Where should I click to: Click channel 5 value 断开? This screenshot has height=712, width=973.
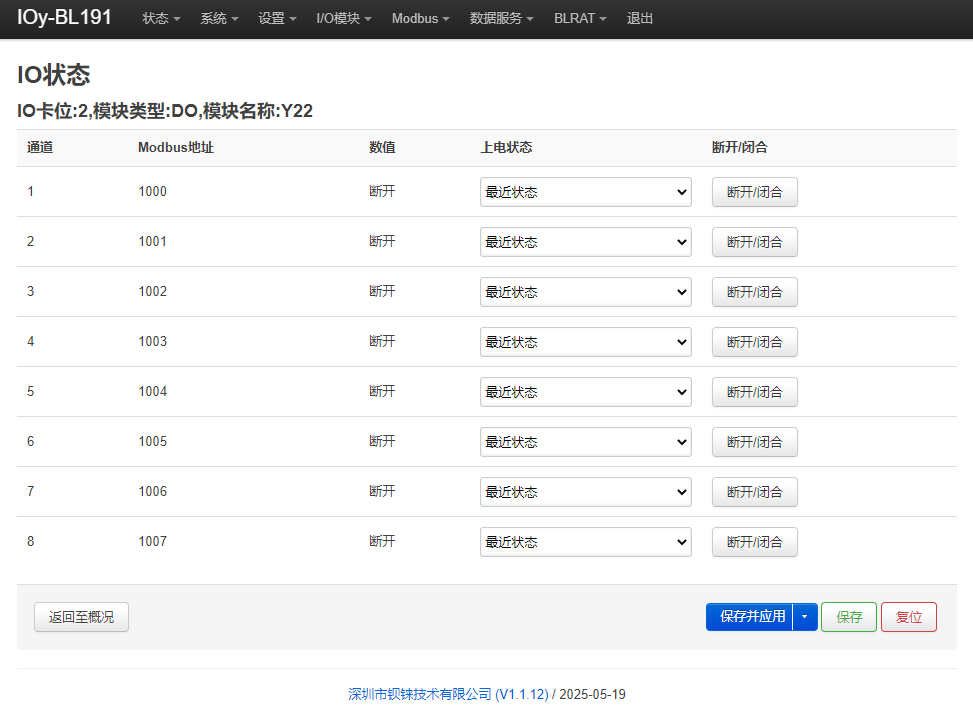(382, 391)
